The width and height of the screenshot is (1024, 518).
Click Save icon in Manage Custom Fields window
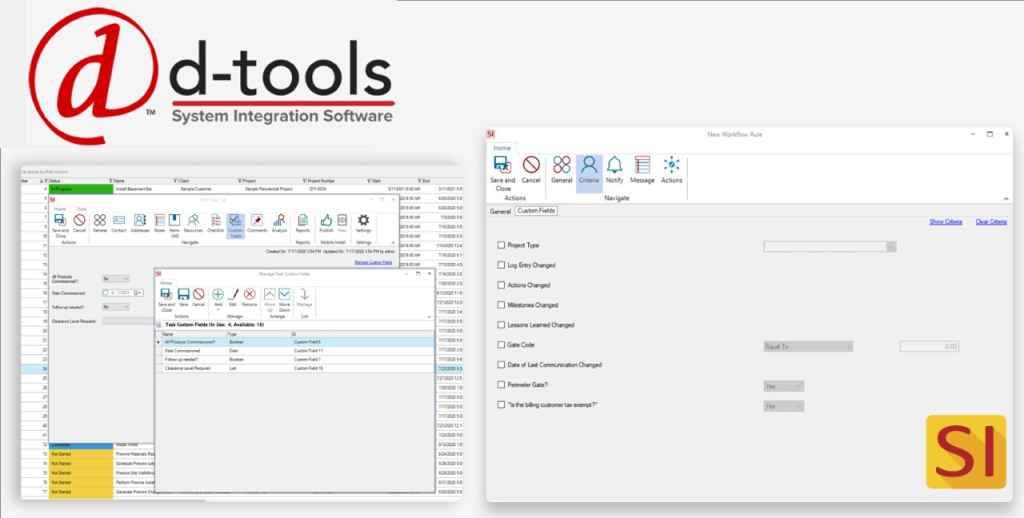(x=184, y=297)
